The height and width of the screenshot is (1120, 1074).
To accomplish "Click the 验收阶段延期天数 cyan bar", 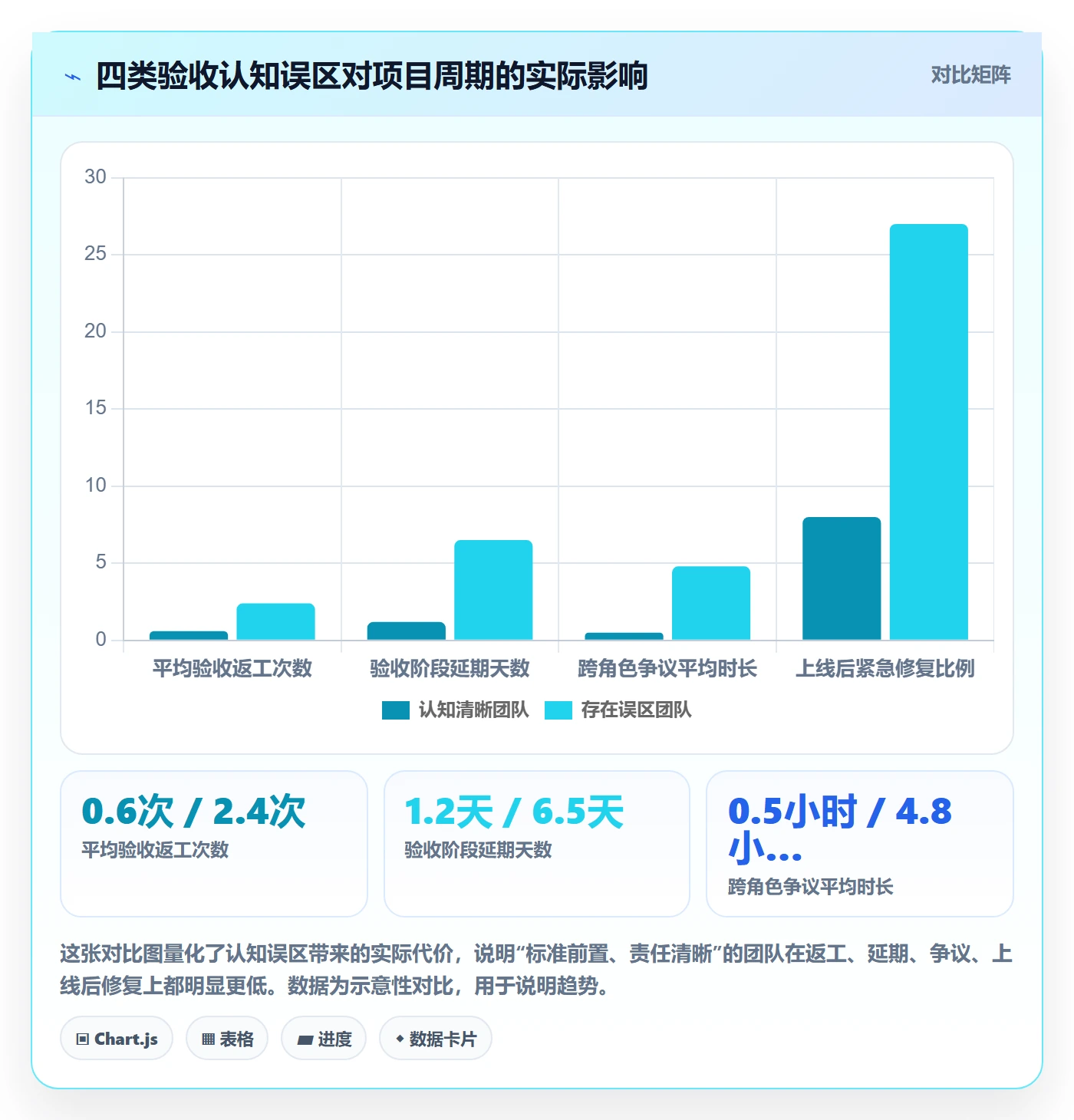I will pos(493,590).
